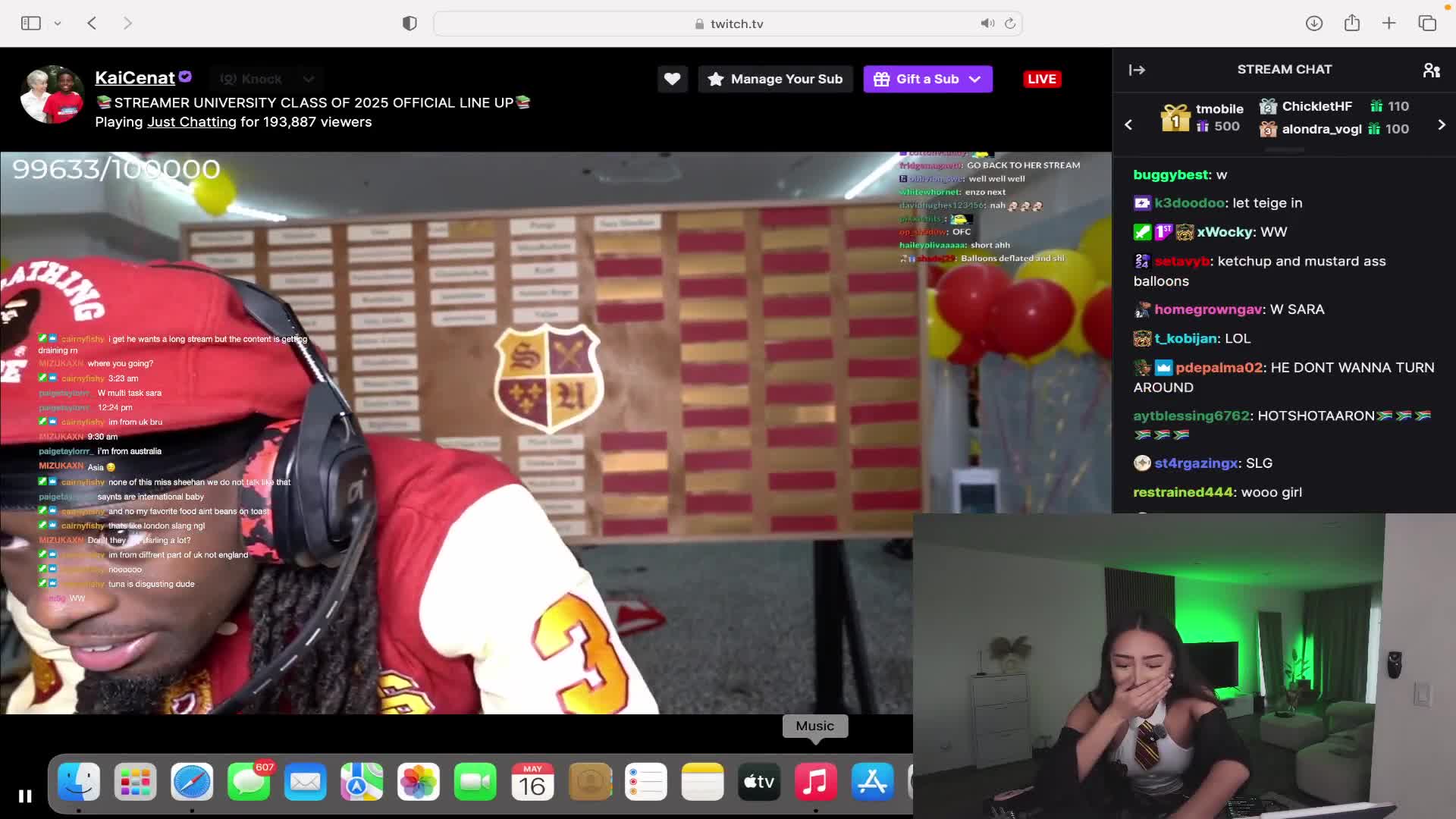1456x819 pixels.
Task: Open the KaiCenat channel link
Action: point(135,78)
